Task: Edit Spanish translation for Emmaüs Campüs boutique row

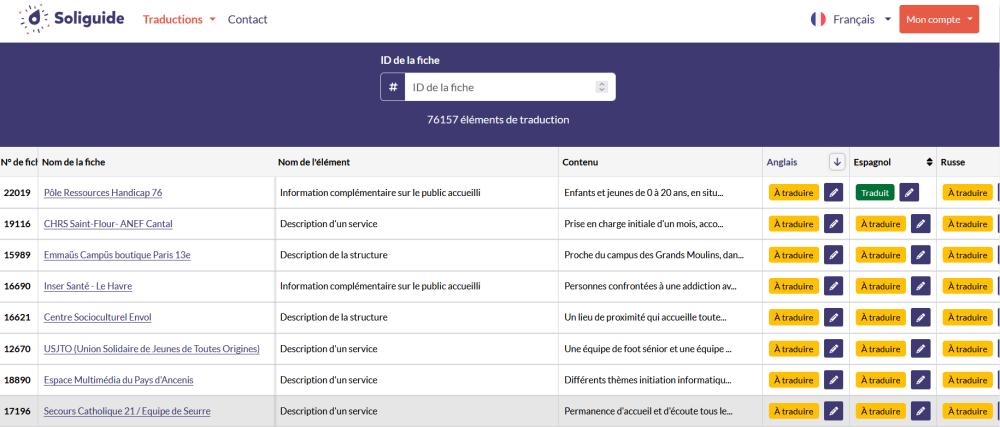Action: pyautogui.click(x=921, y=255)
